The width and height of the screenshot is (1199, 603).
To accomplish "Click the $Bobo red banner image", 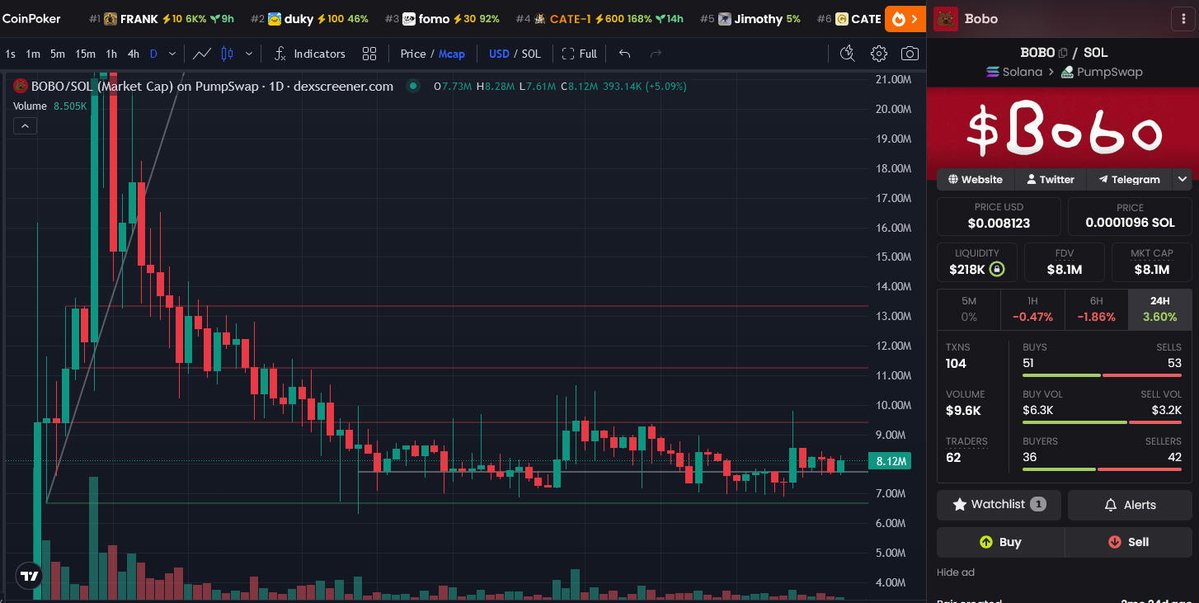I will [x=1062, y=128].
